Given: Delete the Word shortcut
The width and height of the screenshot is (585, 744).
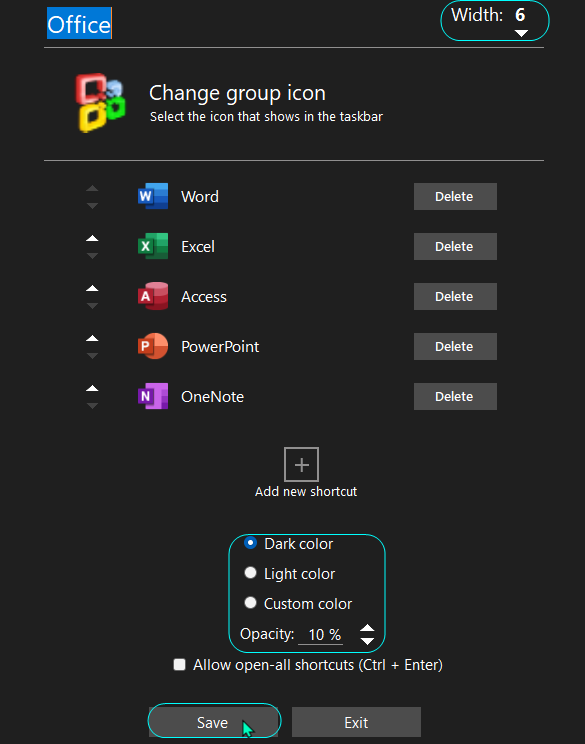Looking at the screenshot, I should [x=455, y=196].
